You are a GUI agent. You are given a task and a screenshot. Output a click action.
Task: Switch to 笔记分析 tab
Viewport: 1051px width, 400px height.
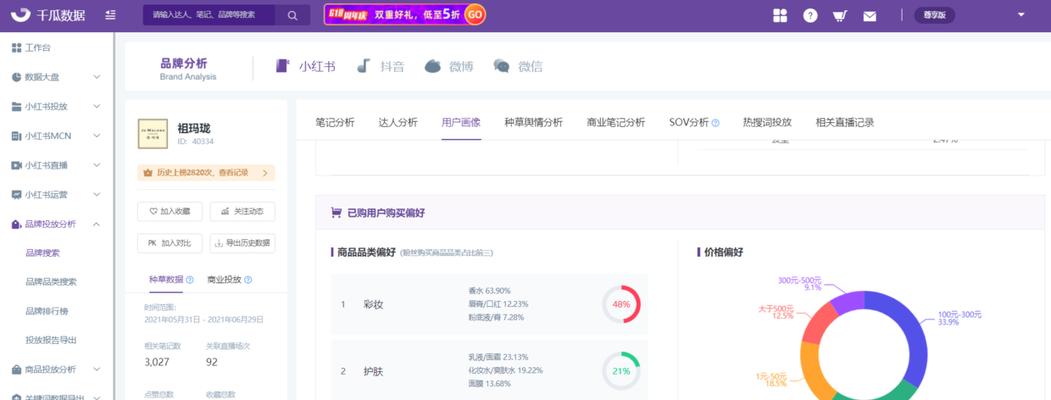click(x=335, y=123)
